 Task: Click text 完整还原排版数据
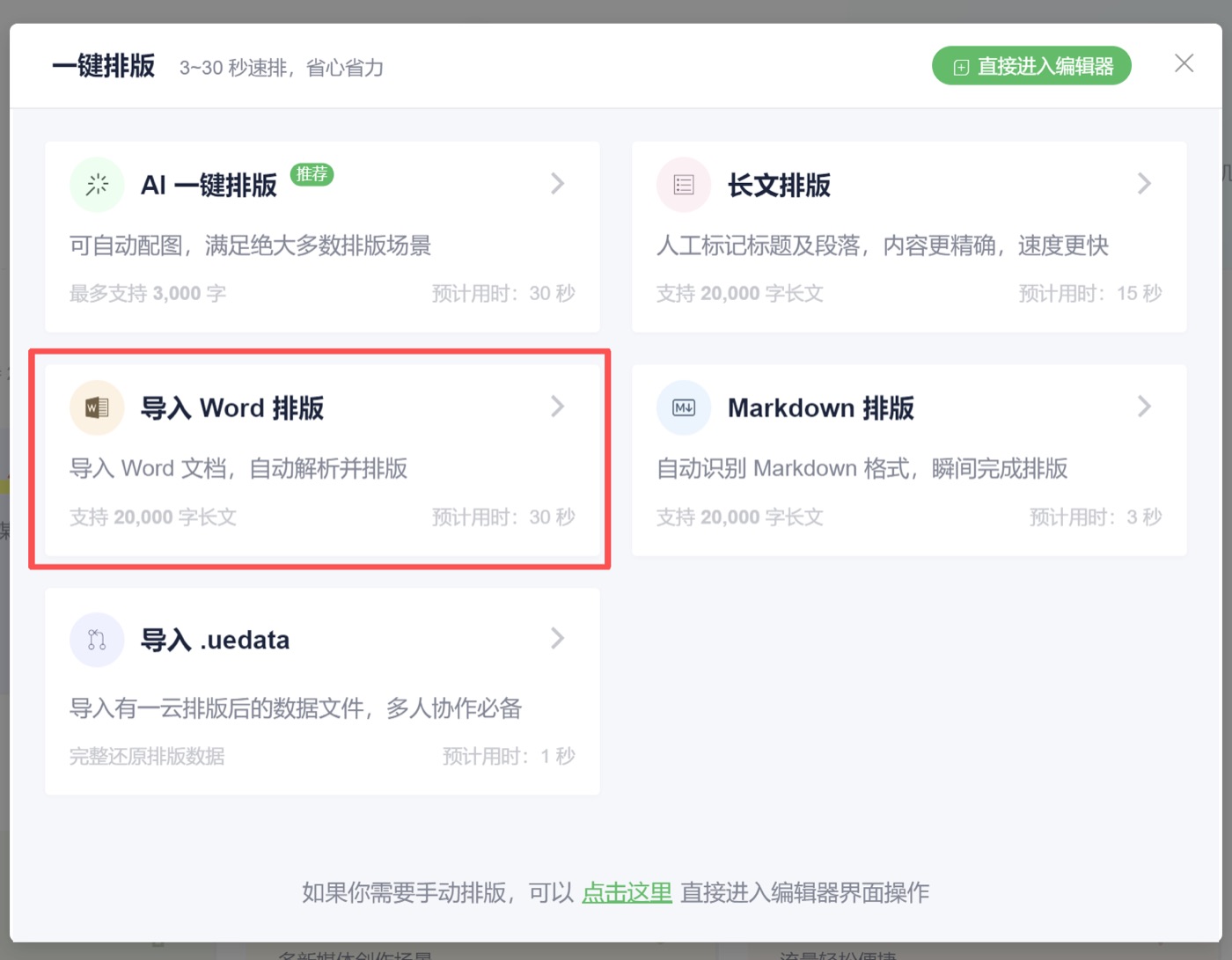[147, 757]
